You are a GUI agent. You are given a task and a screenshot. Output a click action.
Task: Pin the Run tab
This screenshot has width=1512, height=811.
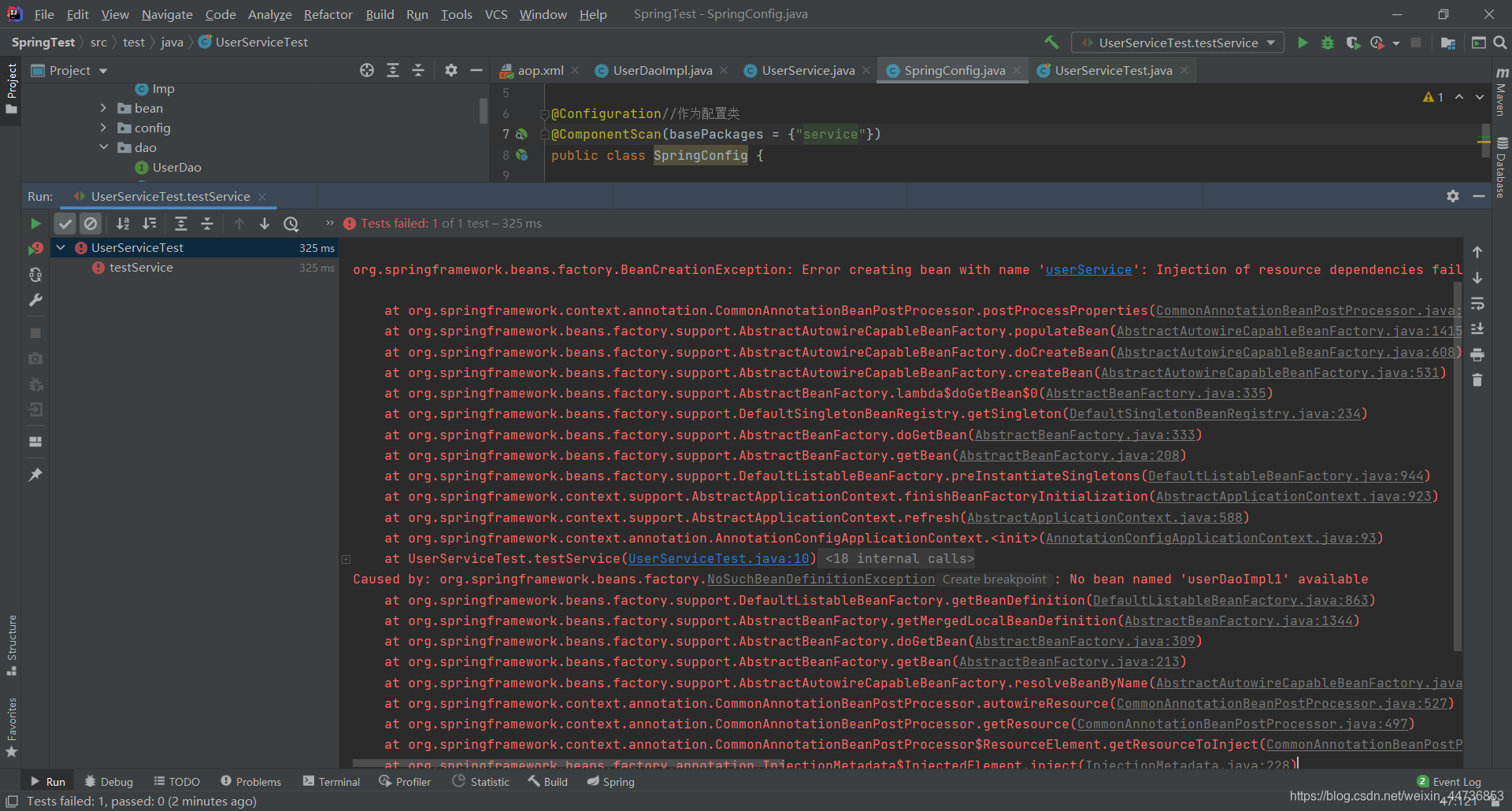click(x=35, y=474)
